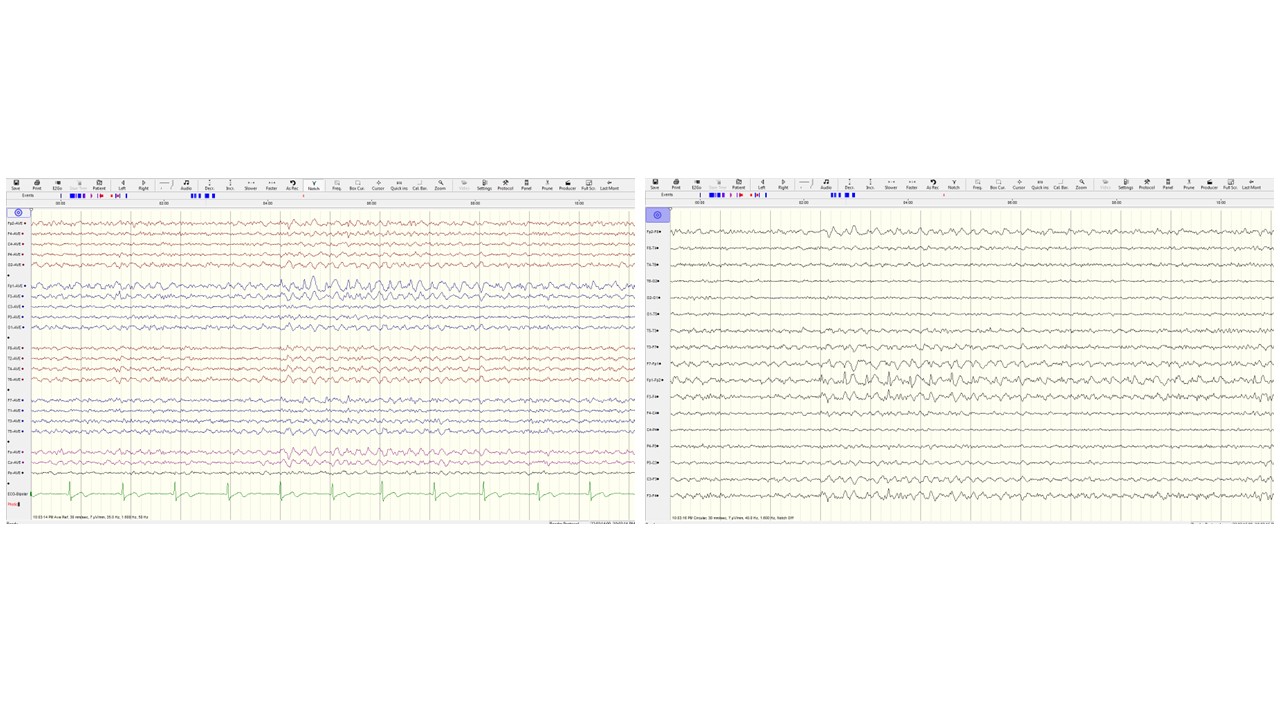Screen dimensions: 1280x720
Task: Click Print icon in right EEG window
Action: 676,184
